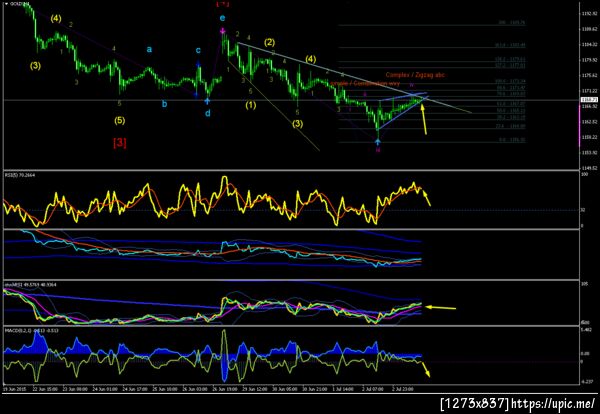Select the 1192.92 price axis label
This screenshot has height=414, width=600.
[589, 14]
